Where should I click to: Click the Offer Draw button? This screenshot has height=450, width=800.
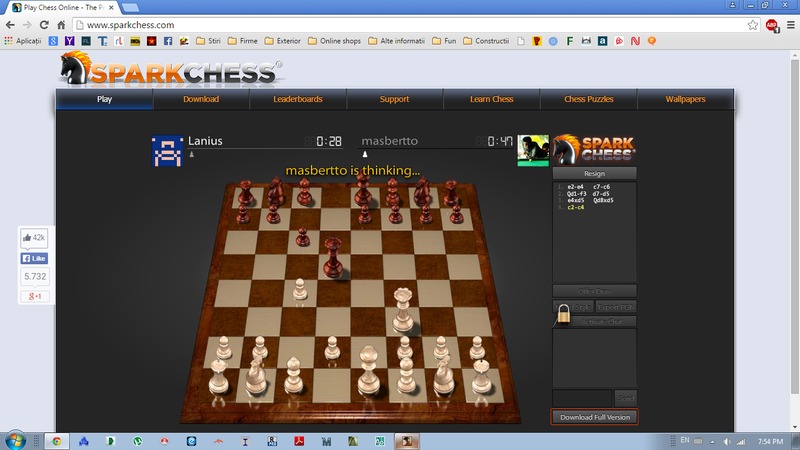click(x=594, y=291)
